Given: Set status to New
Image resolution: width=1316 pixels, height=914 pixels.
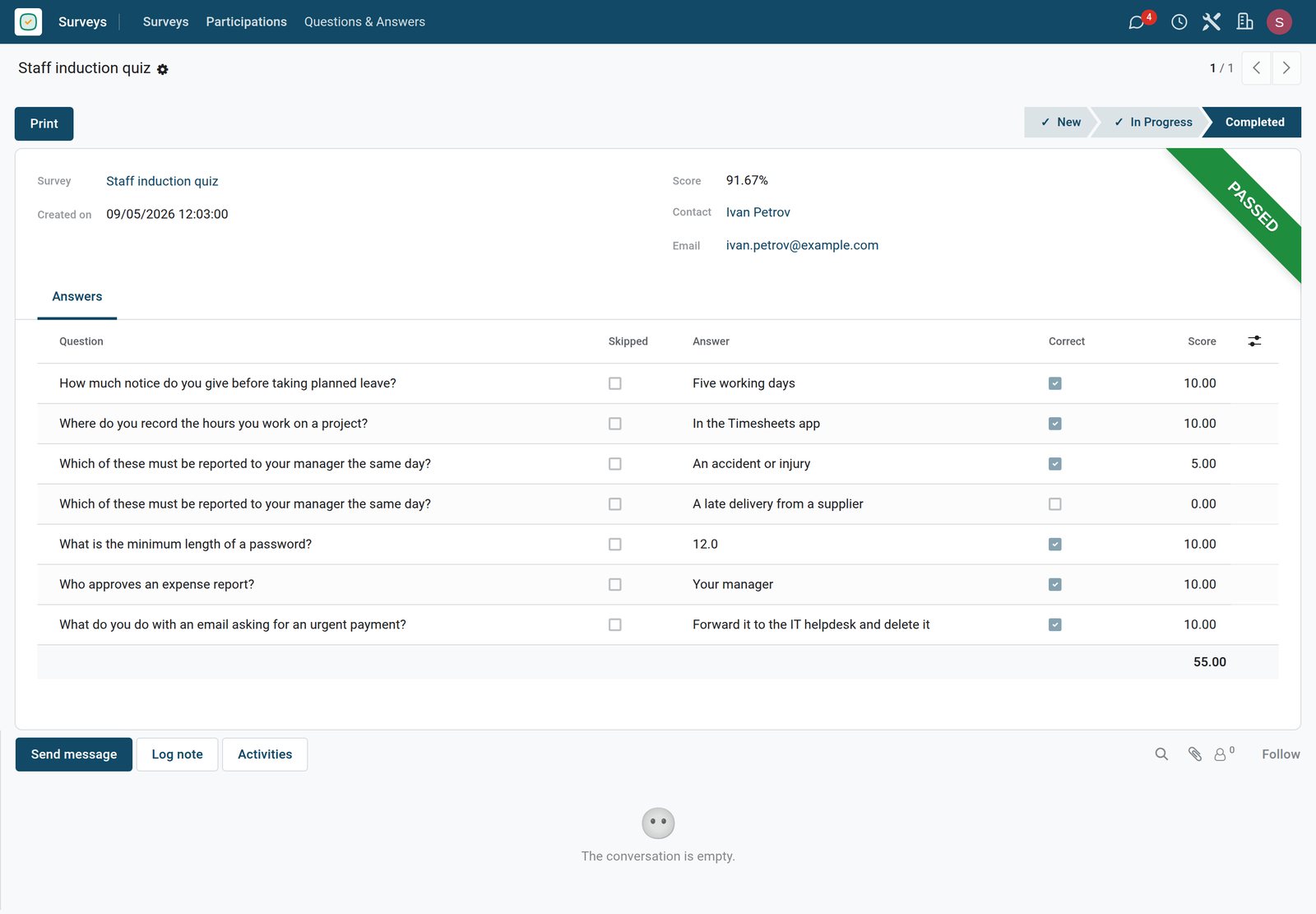Looking at the screenshot, I should tap(1059, 122).
